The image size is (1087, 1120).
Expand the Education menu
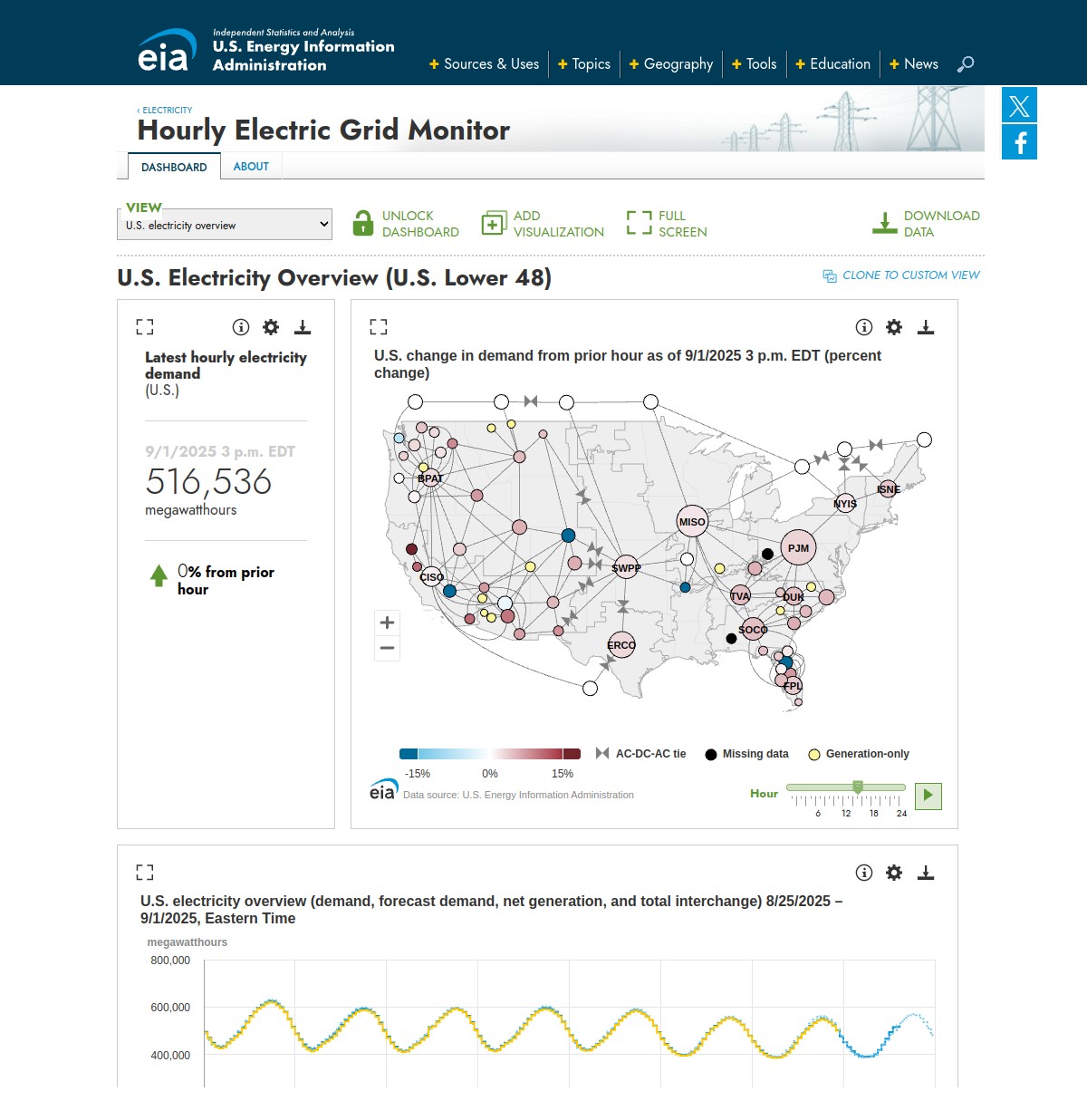coord(833,63)
